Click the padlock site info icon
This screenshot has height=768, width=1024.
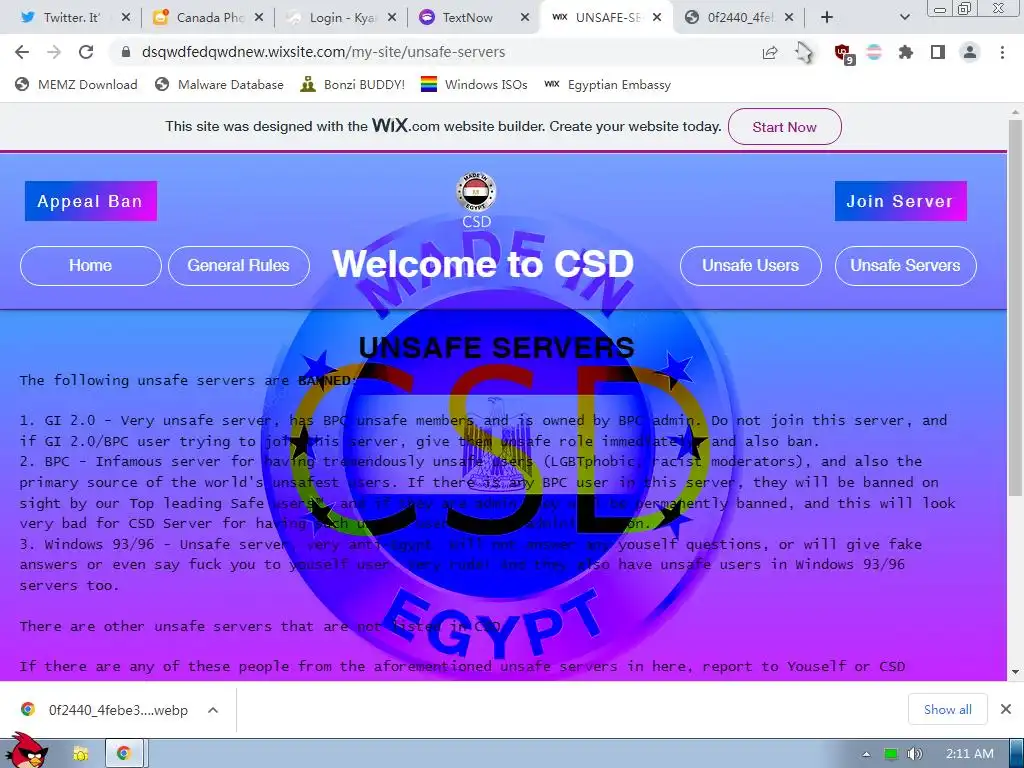pyautogui.click(x=126, y=52)
